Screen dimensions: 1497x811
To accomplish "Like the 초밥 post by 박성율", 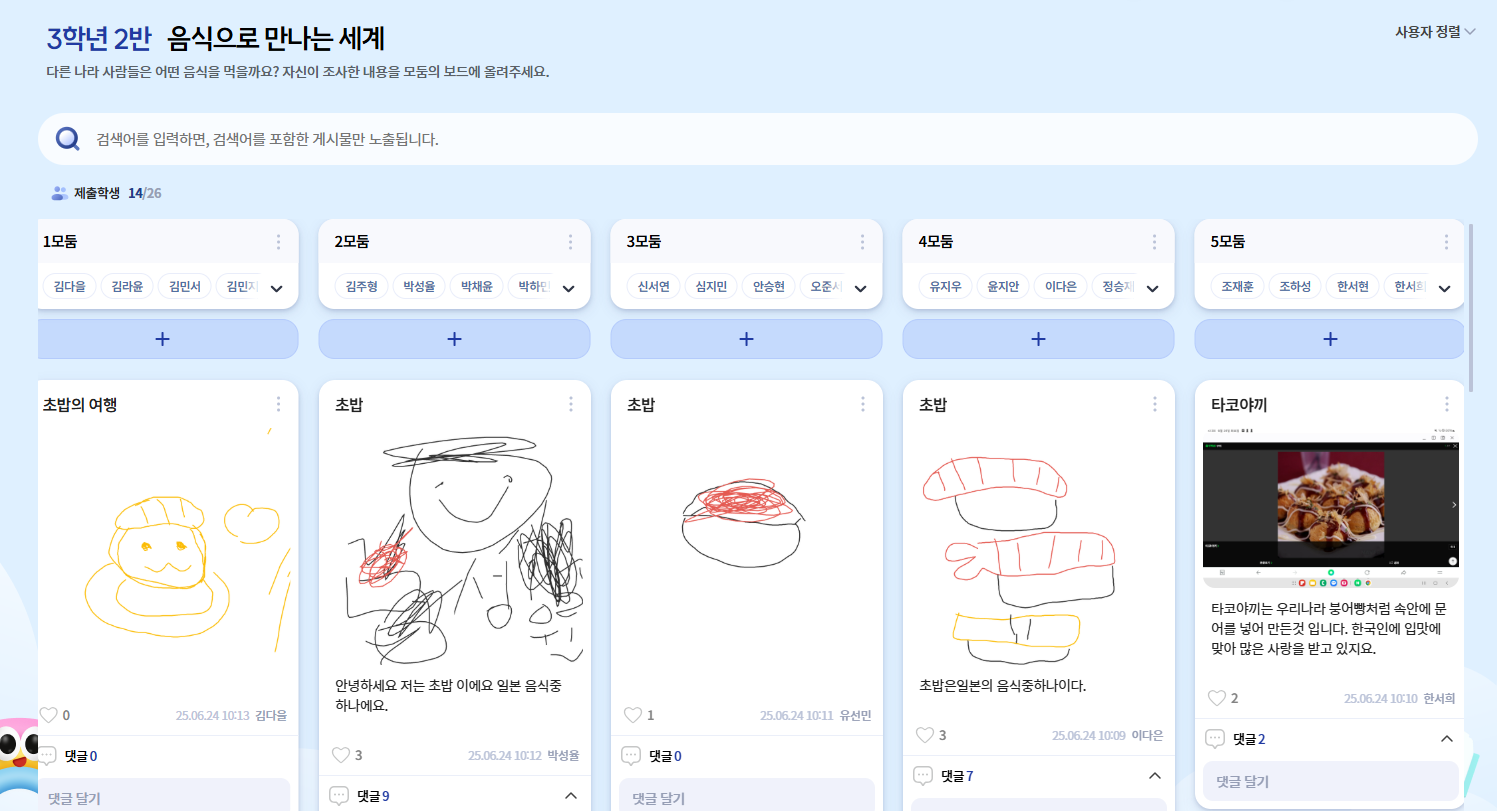I will coord(341,755).
